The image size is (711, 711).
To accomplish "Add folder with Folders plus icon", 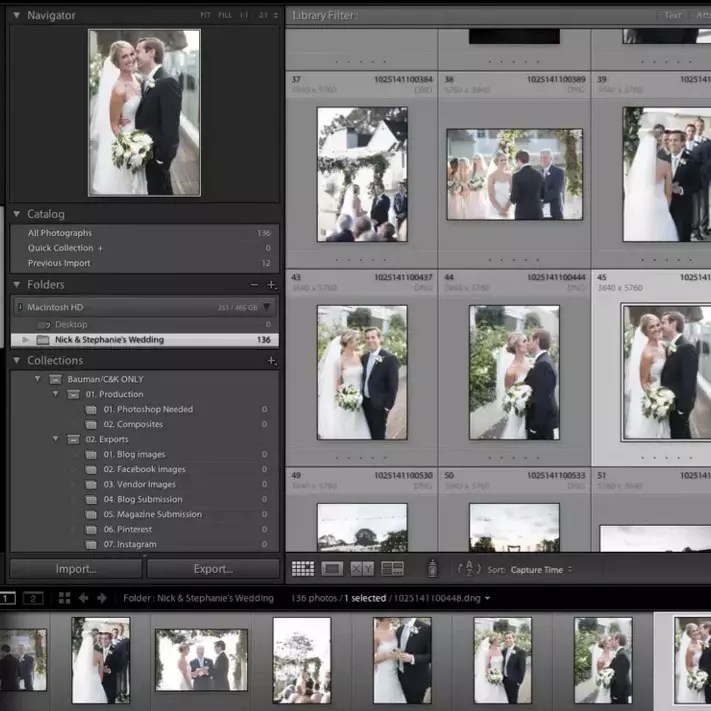I will [x=272, y=285].
